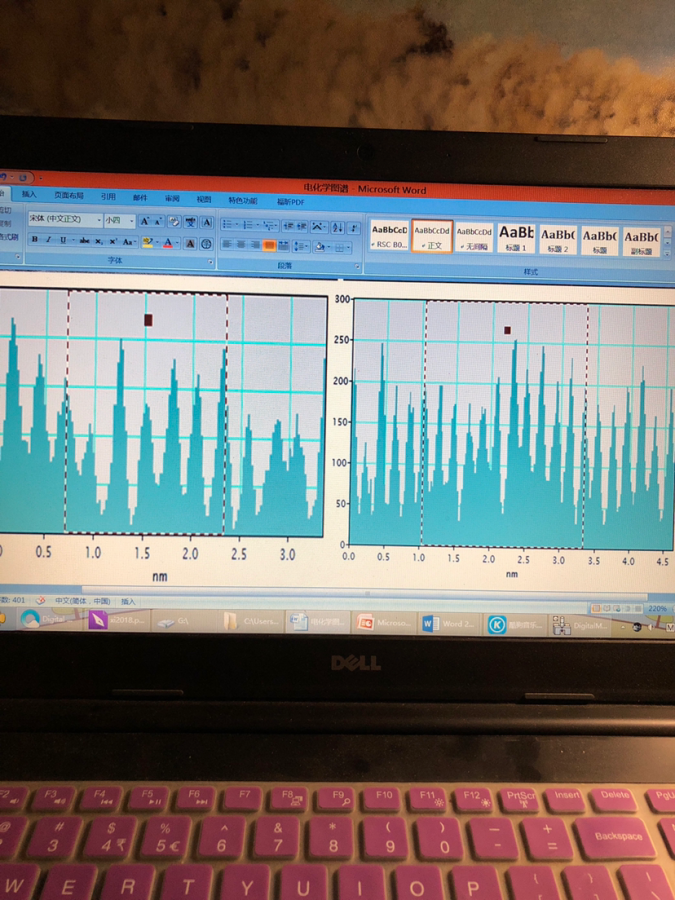Toggle underline formatting

[63, 240]
